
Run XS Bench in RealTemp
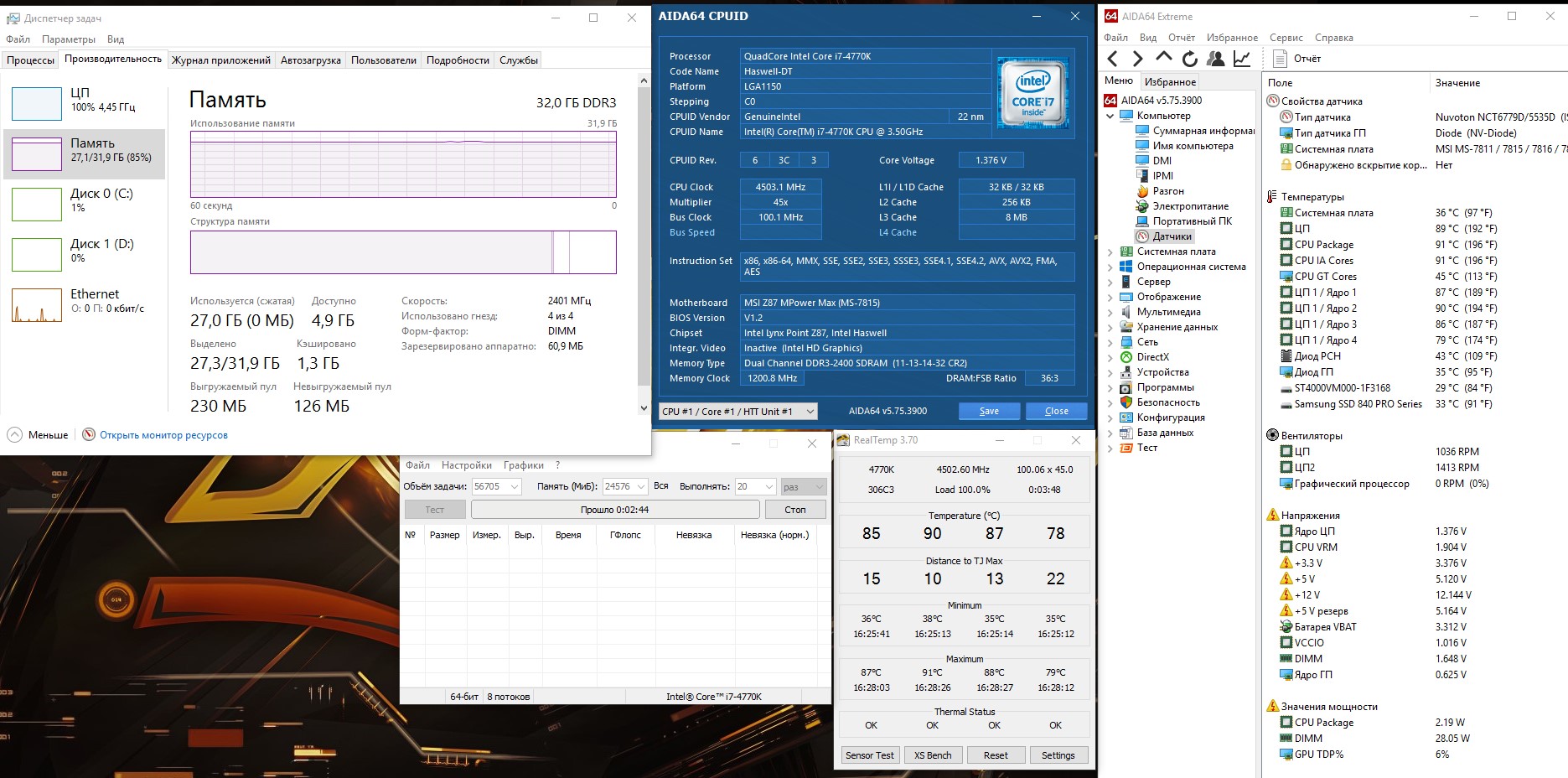pos(933,755)
